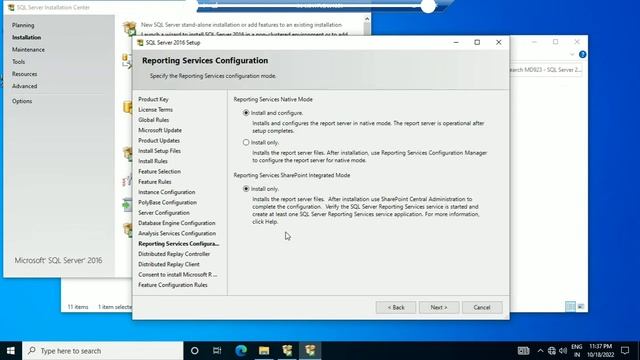Open Planning in Installation Center sidebar
Image resolution: width=640 pixels, height=360 pixels.
pos(23,25)
